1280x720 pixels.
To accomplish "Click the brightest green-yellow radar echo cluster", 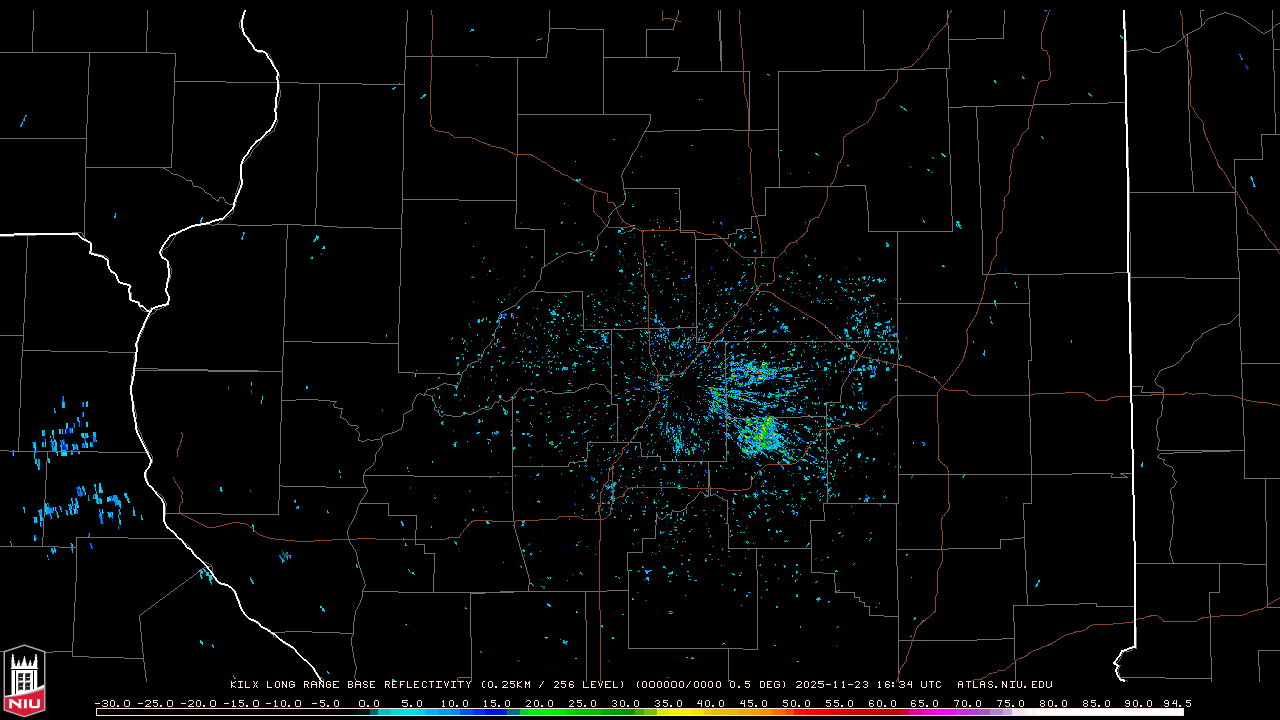I will pyautogui.click(x=760, y=436).
